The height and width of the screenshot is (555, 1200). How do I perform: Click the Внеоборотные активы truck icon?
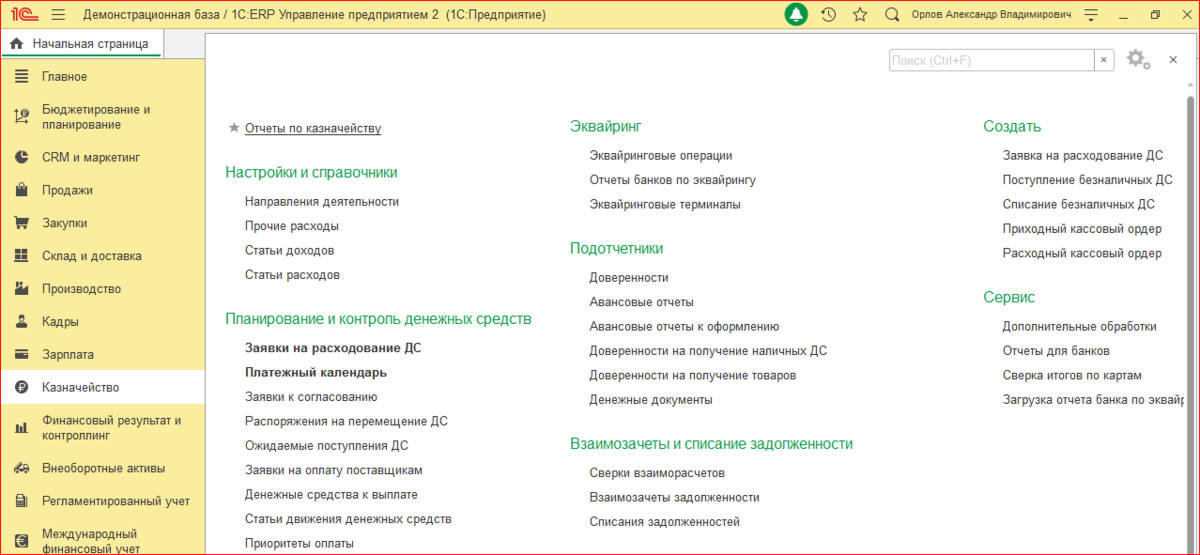(21, 468)
